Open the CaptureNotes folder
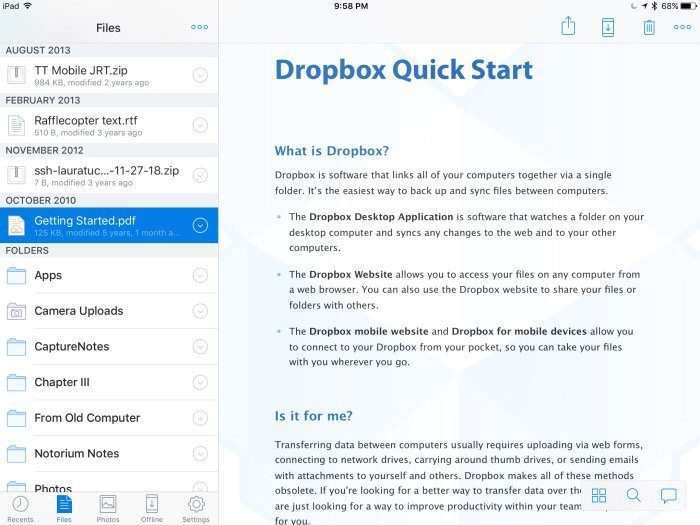The height and width of the screenshot is (525, 700). point(109,347)
